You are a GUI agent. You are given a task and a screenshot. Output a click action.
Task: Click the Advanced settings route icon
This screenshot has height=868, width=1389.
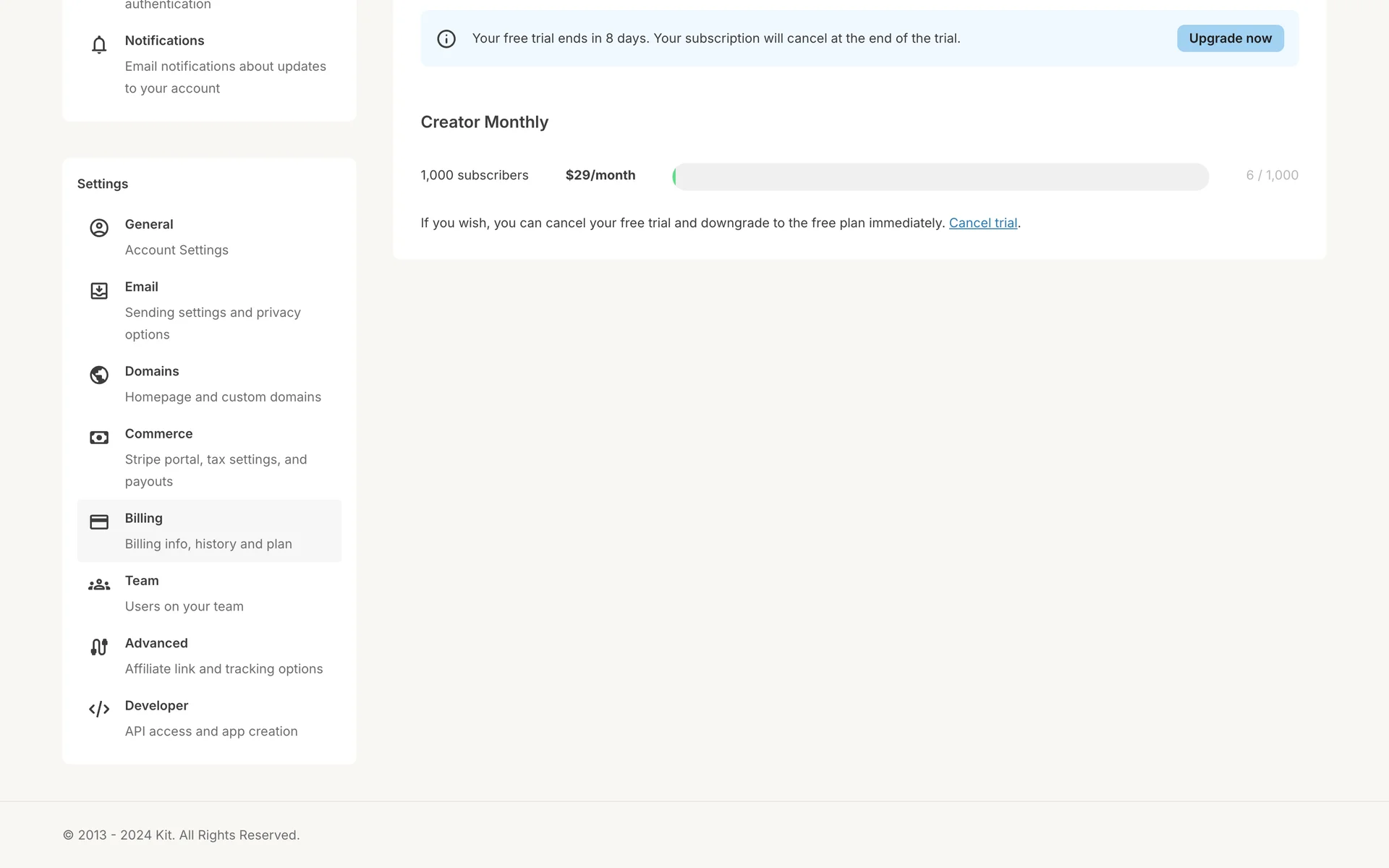click(x=99, y=647)
